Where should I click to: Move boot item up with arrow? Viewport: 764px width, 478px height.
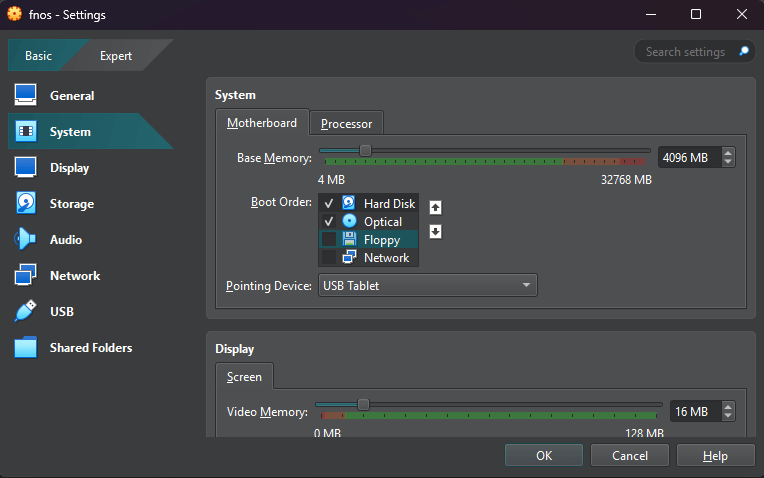click(435, 208)
